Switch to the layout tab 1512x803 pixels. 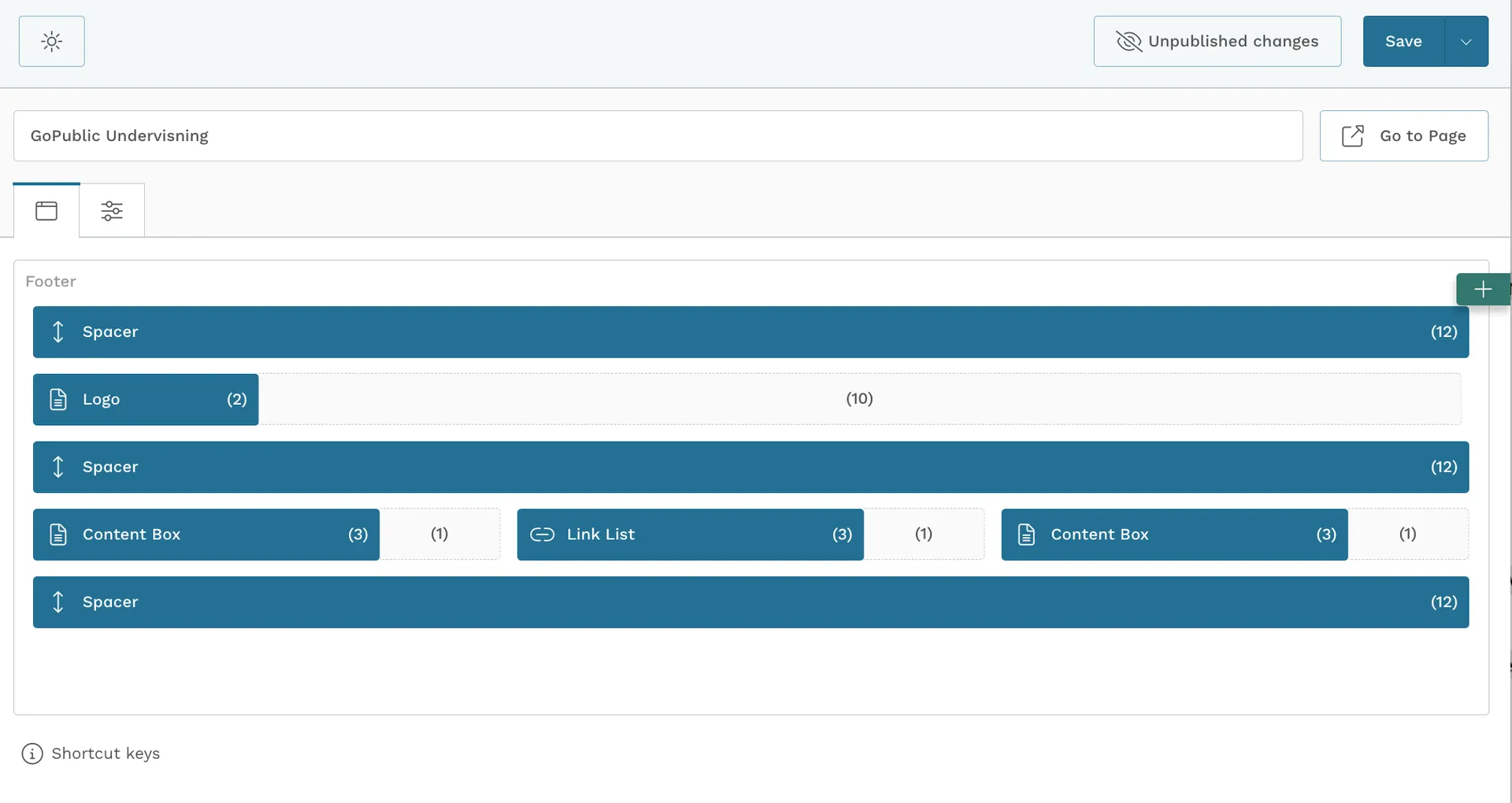click(46, 211)
